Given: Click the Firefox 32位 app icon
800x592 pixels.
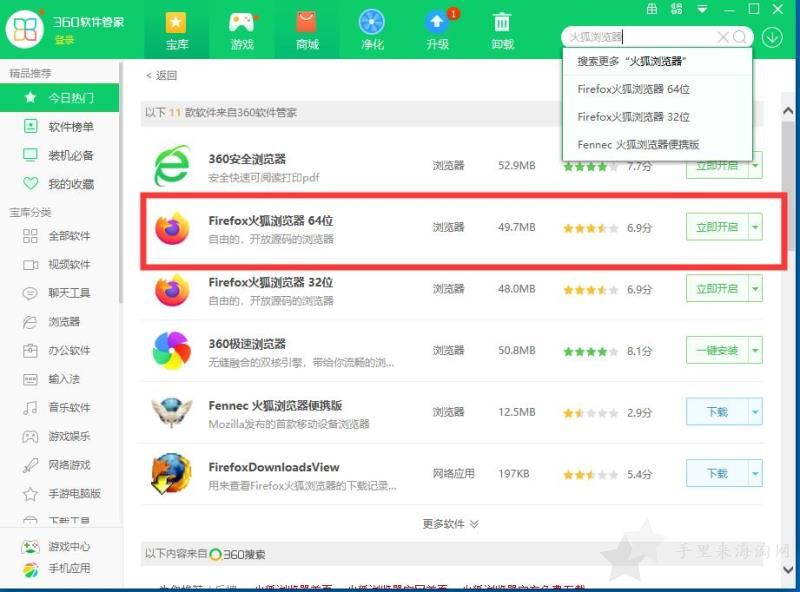Looking at the screenshot, I should tap(172, 289).
